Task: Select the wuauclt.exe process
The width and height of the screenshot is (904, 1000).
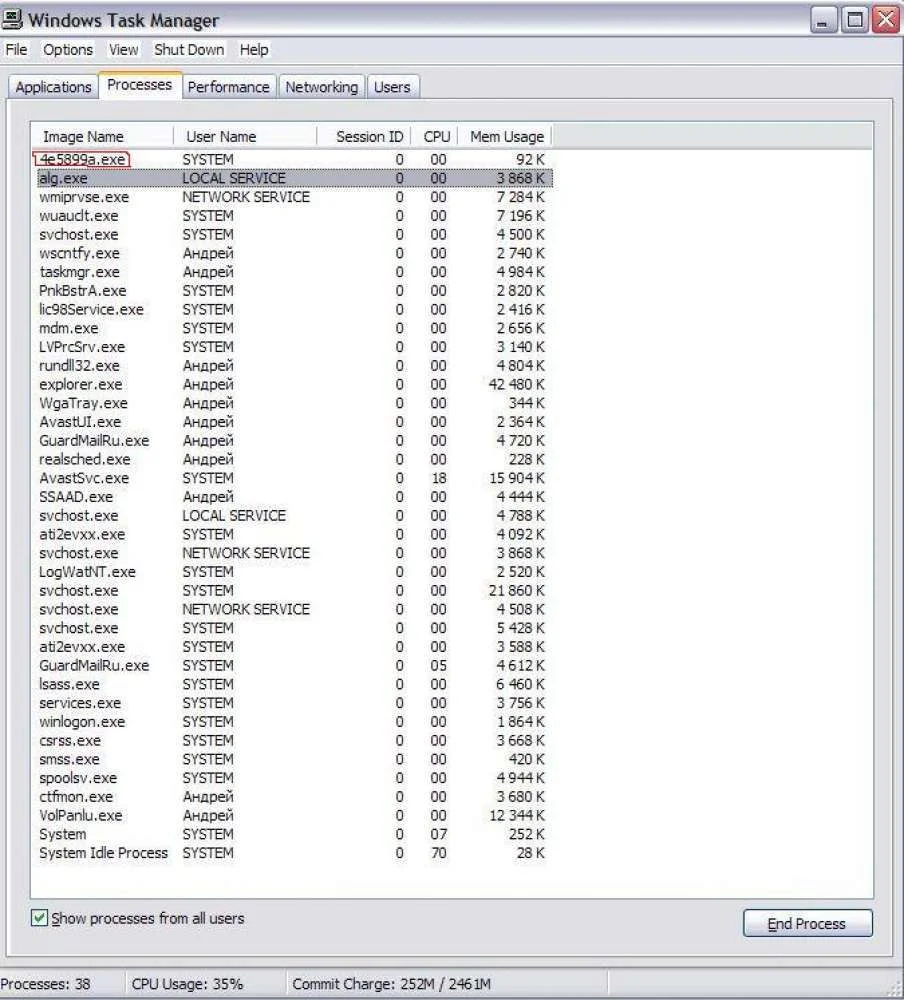Action: (x=293, y=216)
